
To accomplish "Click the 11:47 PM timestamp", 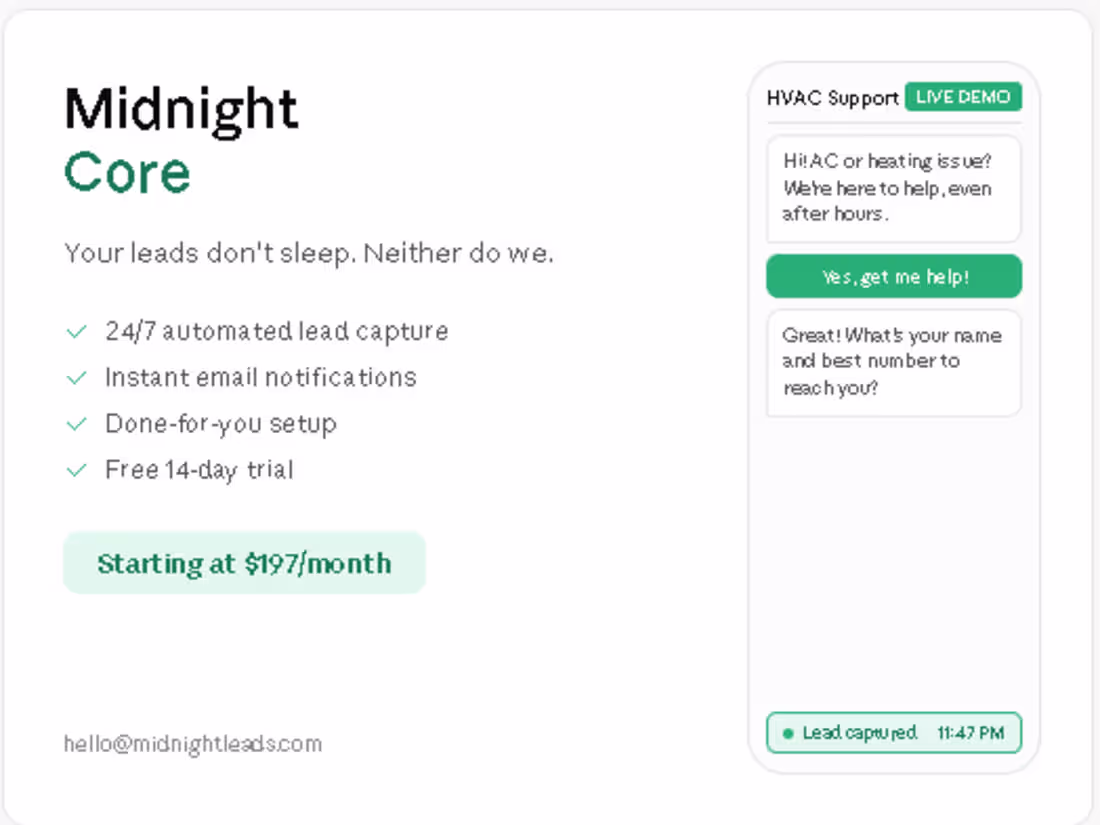I will click(x=970, y=733).
